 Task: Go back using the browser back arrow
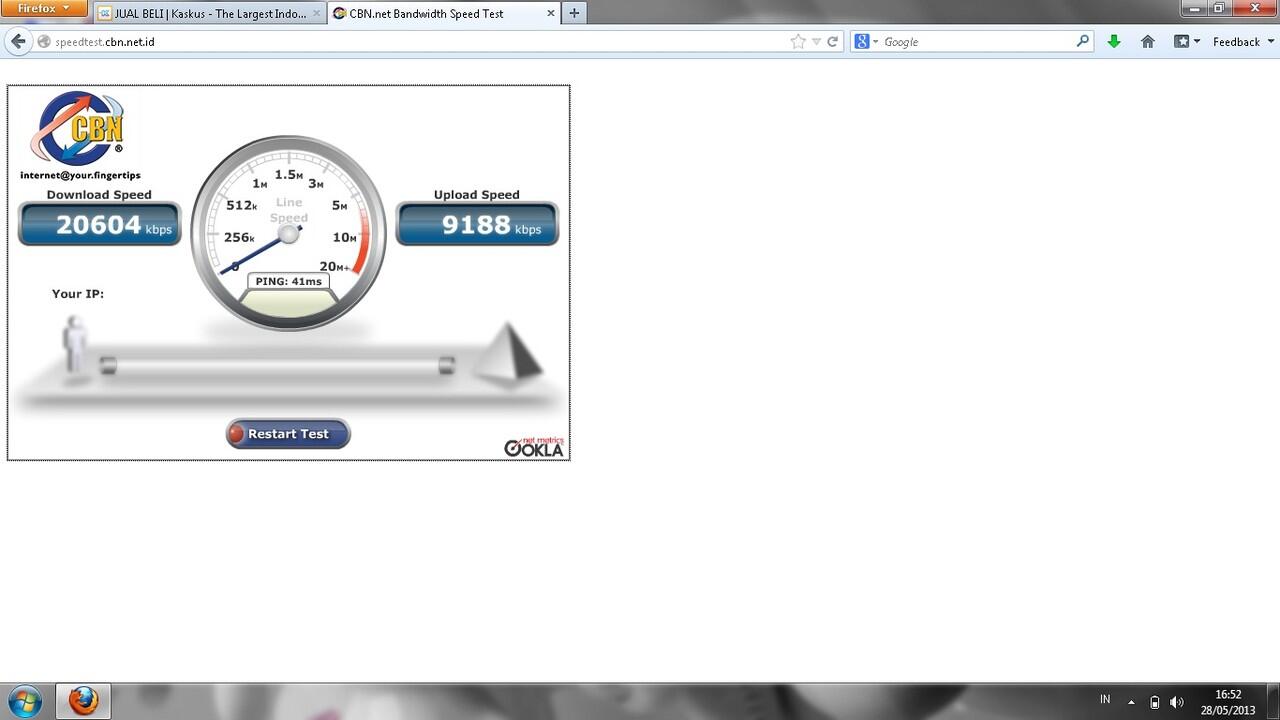pyautogui.click(x=18, y=41)
